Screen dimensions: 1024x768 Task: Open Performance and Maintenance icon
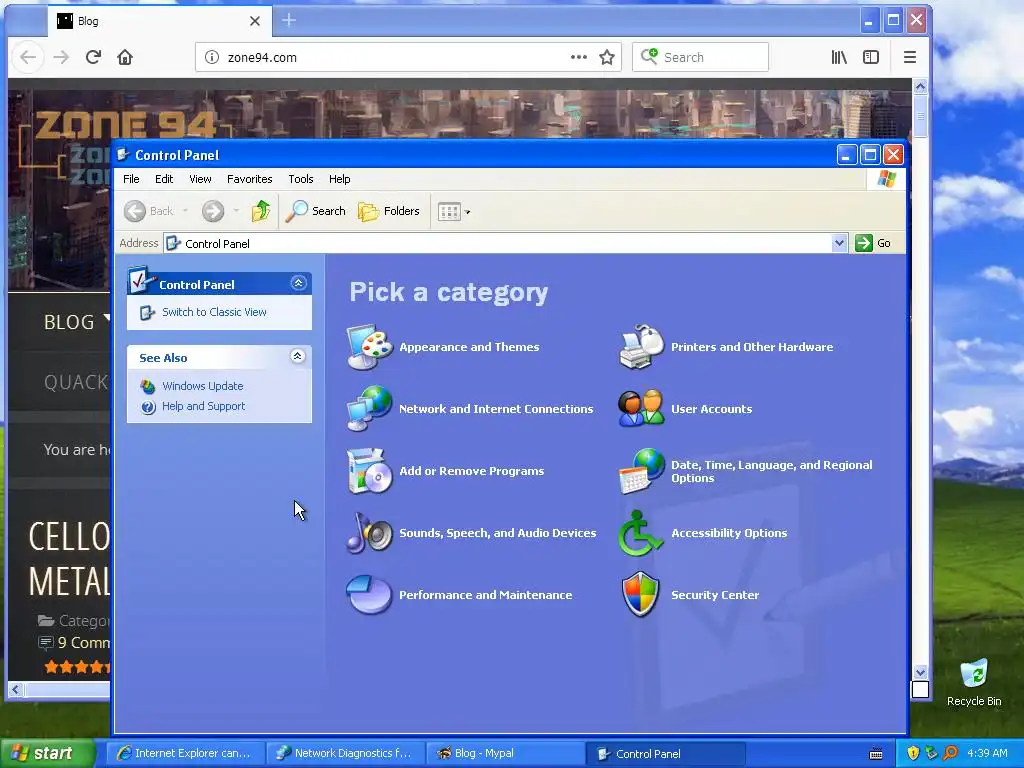370,595
